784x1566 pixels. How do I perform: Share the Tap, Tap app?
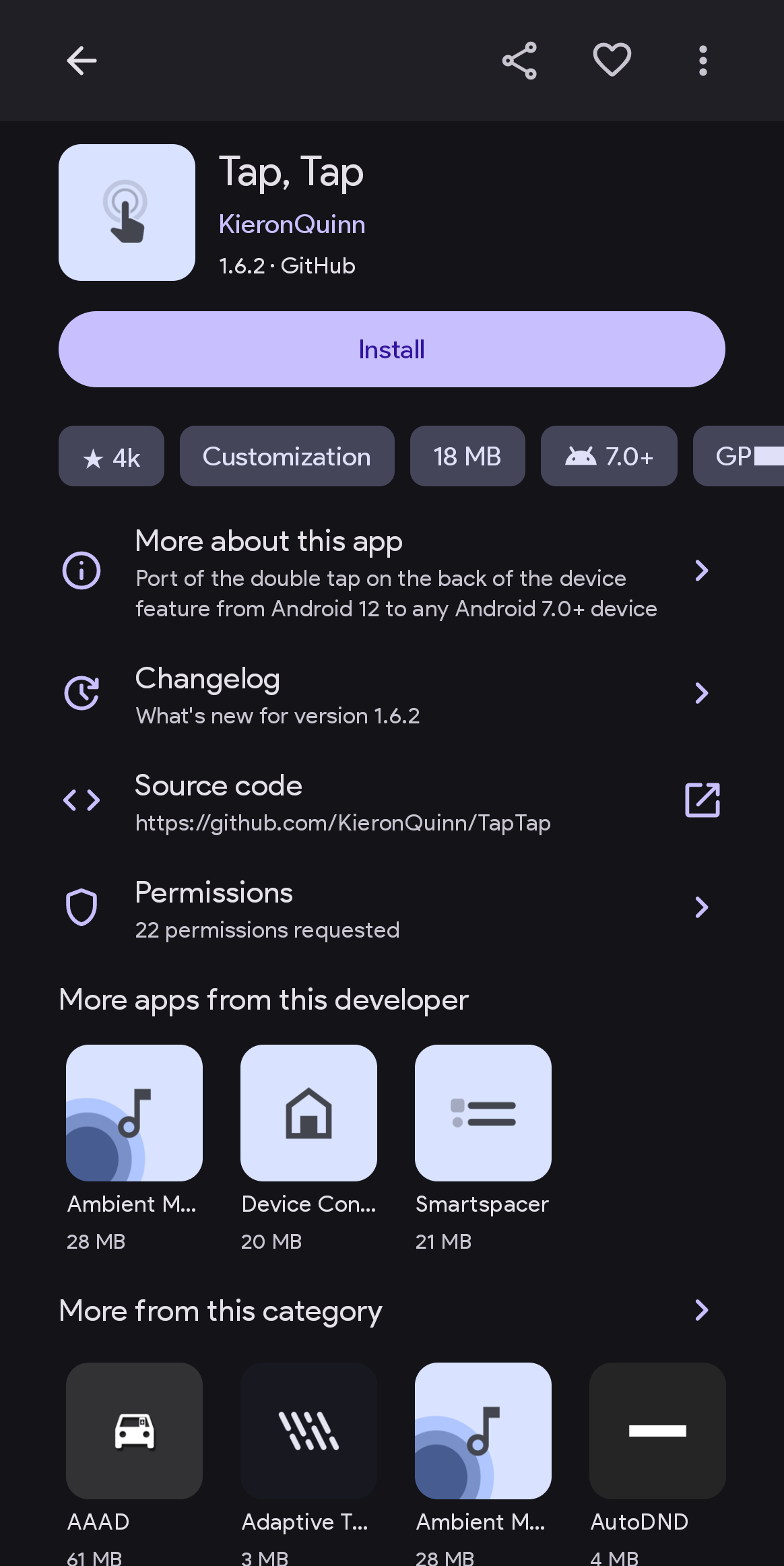pyautogui.click(x=519, y=61)
